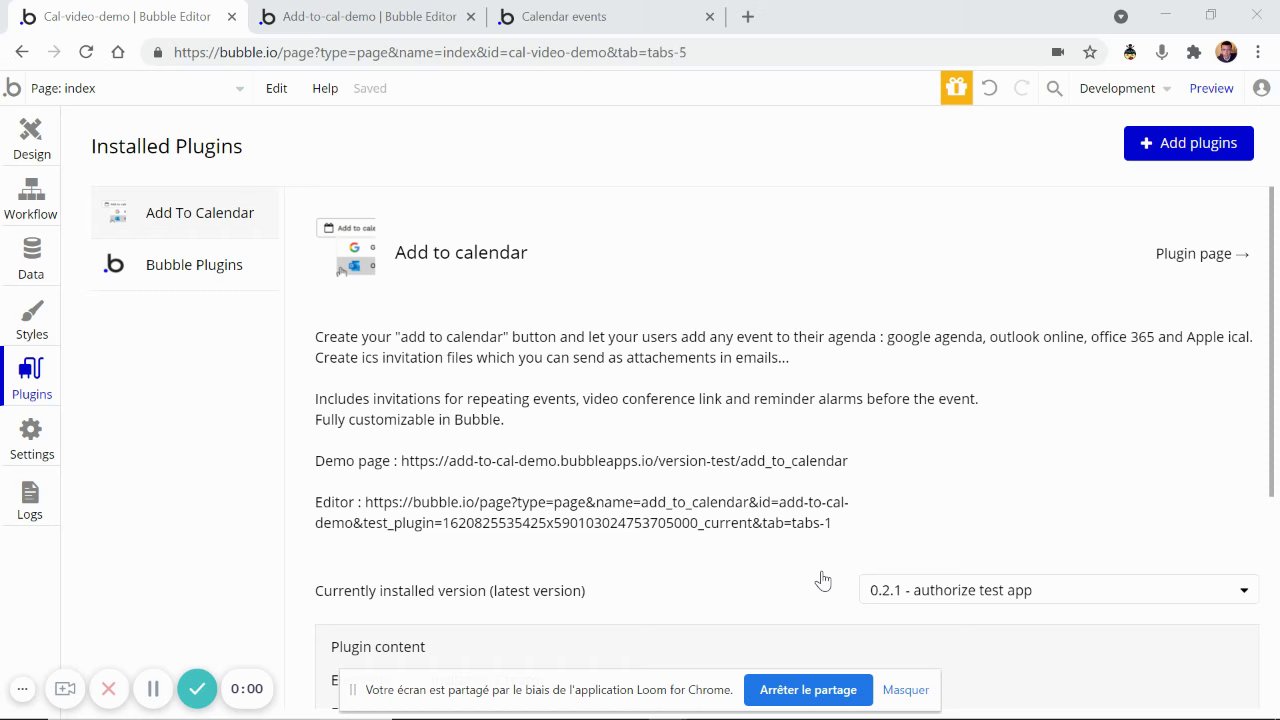Open the Logs tab in sidebar

click(x=31, y=499)
